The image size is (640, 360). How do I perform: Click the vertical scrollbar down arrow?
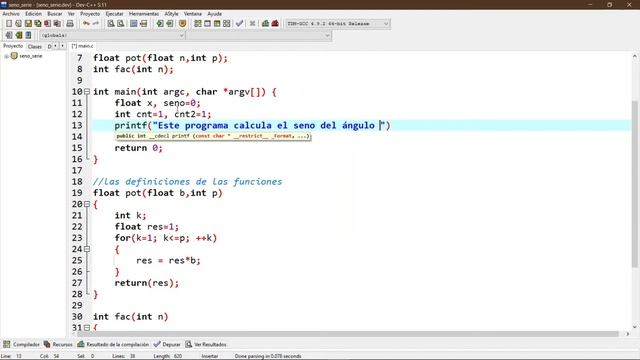pos(635,327)
